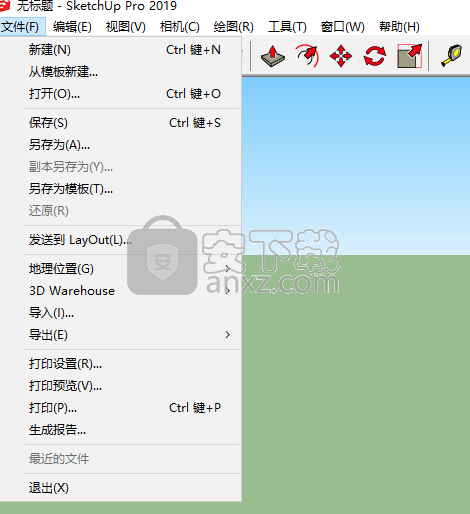Open the 相机(C) menu
This screenshot has width=470, height=514.
pos(180,27)
